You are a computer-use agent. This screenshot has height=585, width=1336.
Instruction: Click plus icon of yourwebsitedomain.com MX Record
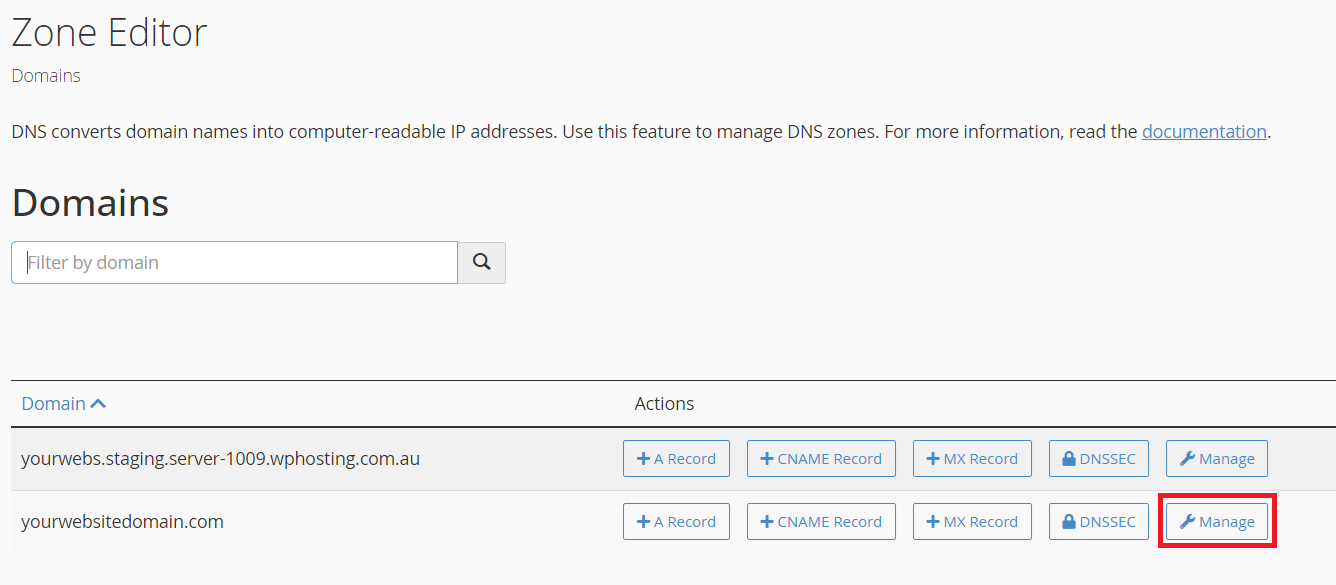click(933, 522)
